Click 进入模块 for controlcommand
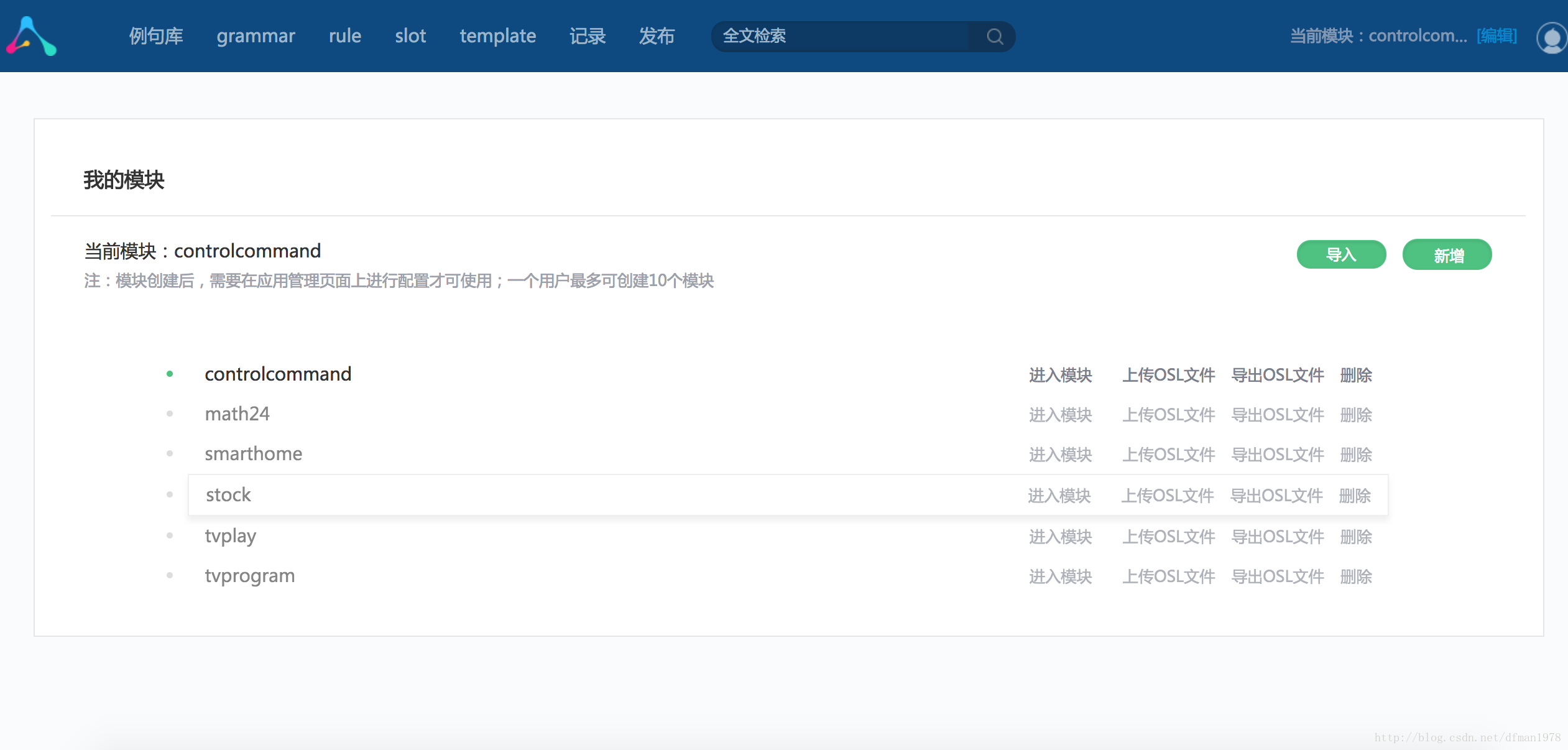The image size is (1568, 750). (x=1060, y=375)
